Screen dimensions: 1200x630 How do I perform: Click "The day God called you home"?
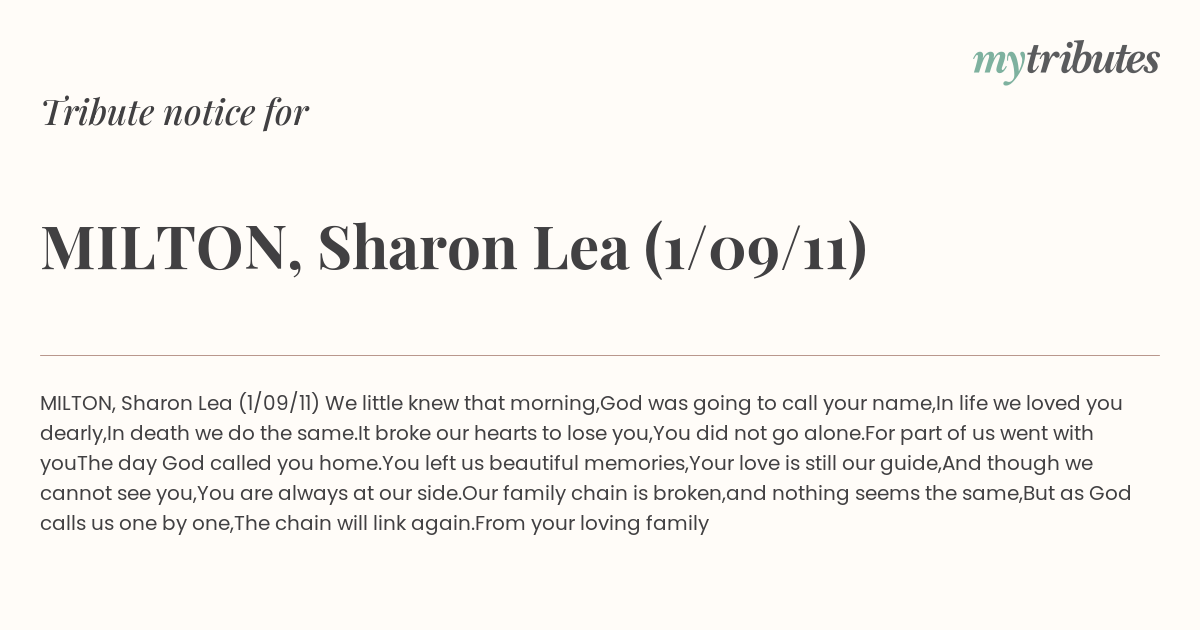227,463
